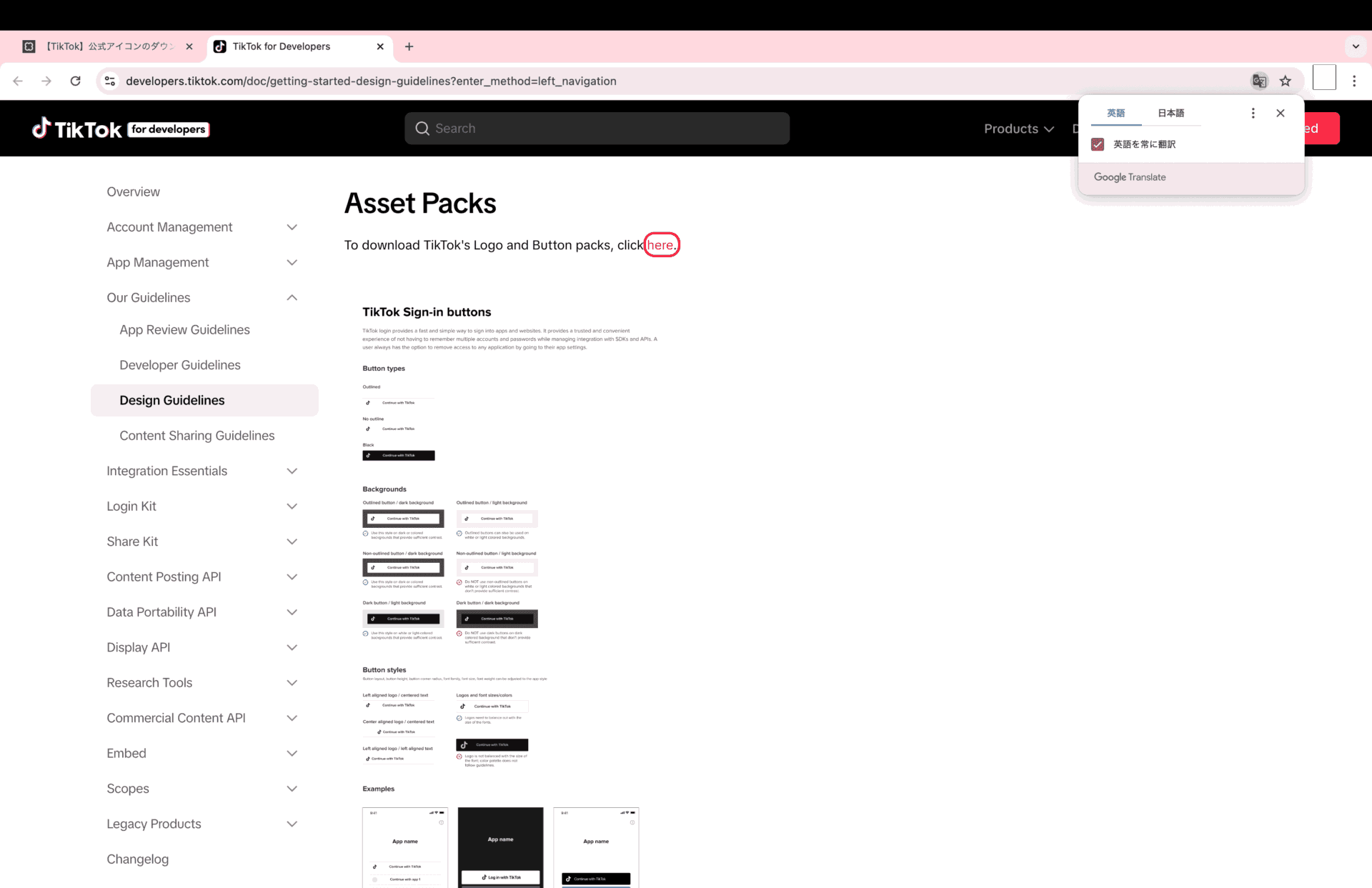
Task: Click the TikTok for developers logo
Action: tap(120, 129)
